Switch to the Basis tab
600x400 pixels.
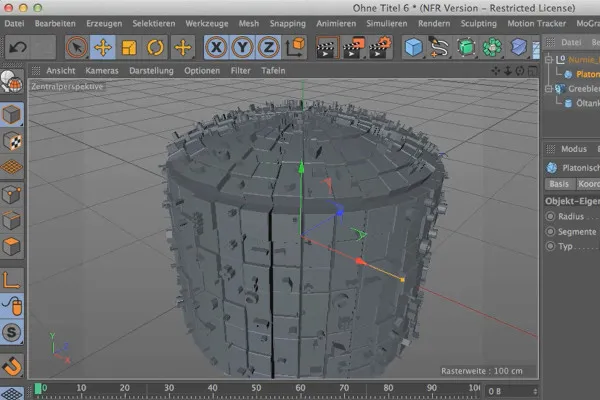(x=558, y=184)
